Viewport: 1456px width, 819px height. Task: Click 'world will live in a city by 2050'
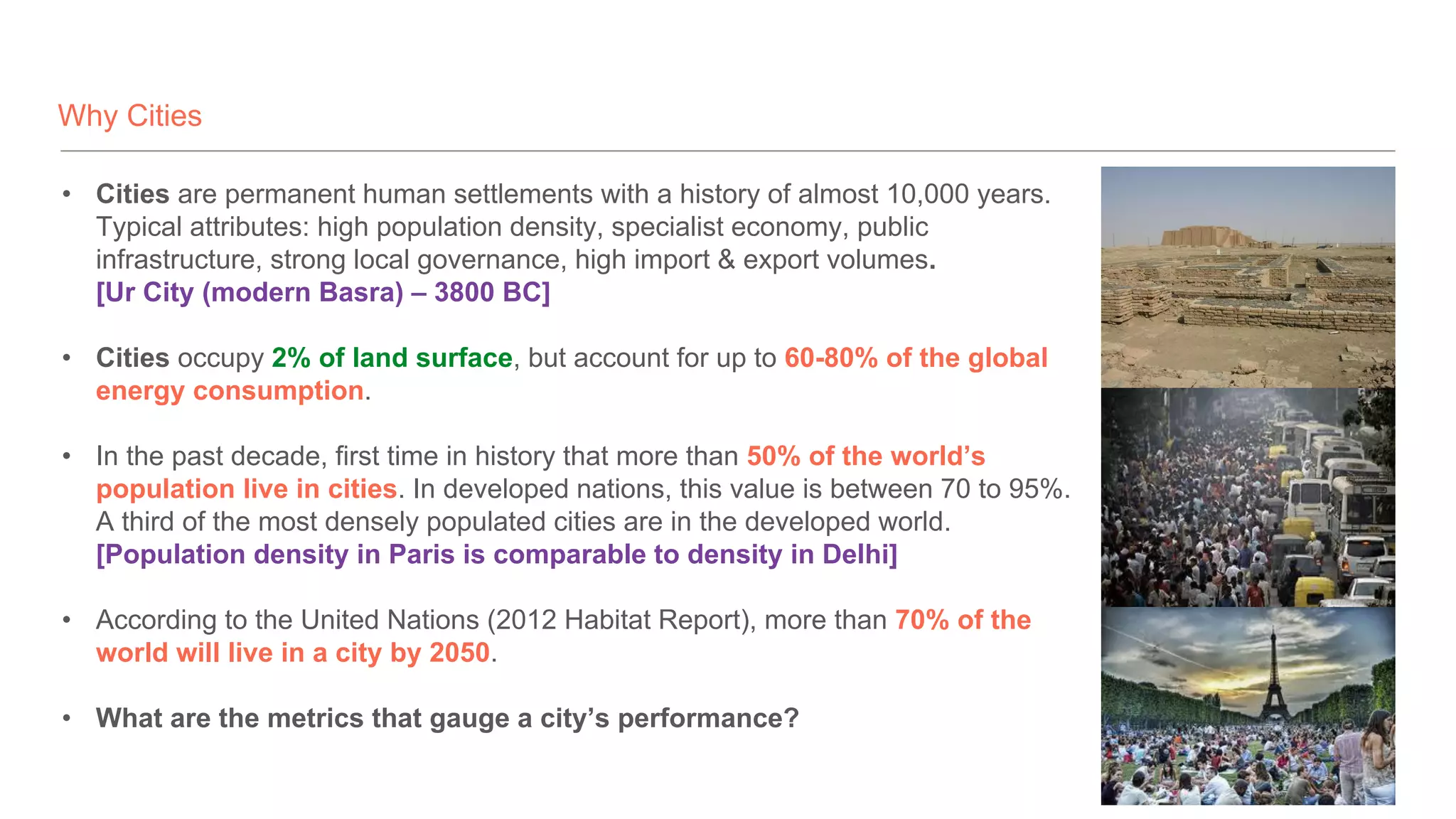pos(293,653)
